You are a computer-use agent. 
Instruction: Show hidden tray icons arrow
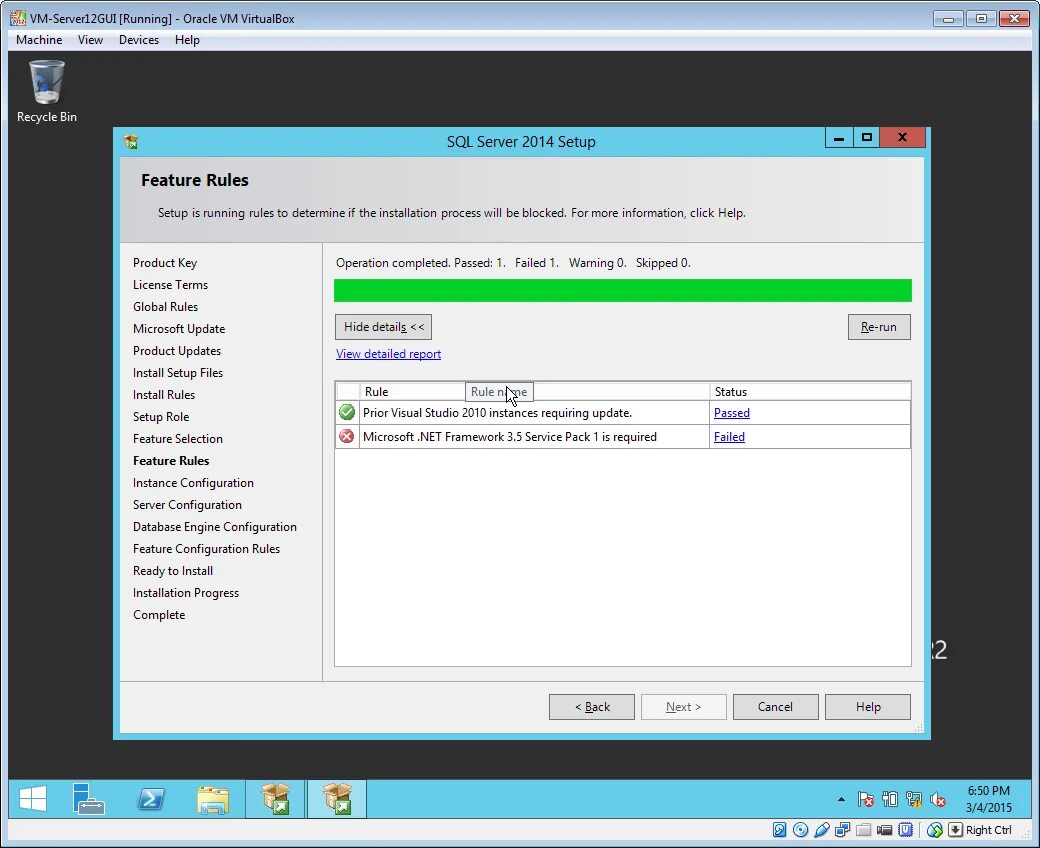[x=841, y=800]
